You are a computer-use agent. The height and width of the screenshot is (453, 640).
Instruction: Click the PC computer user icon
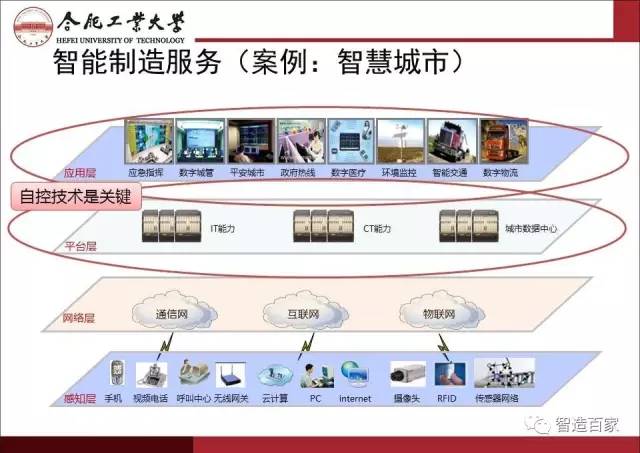pos(314,375)
